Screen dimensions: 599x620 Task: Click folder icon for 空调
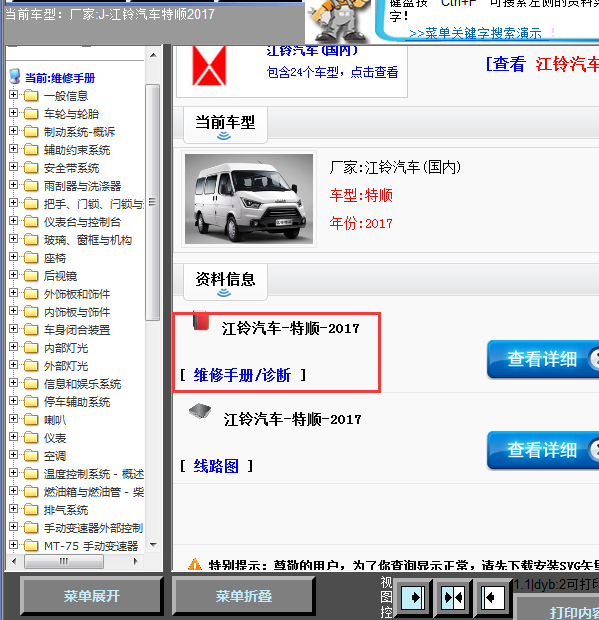(31, 456)
